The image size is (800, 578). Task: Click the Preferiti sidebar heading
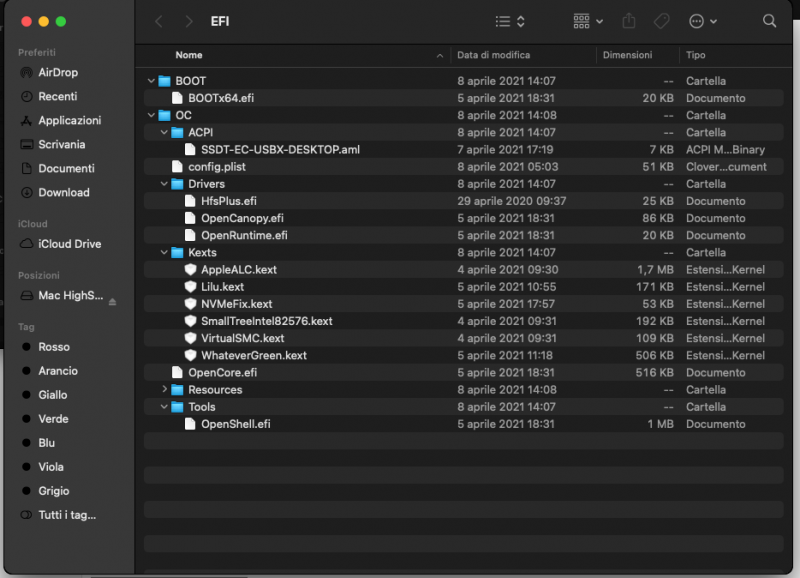pos(37,52)
